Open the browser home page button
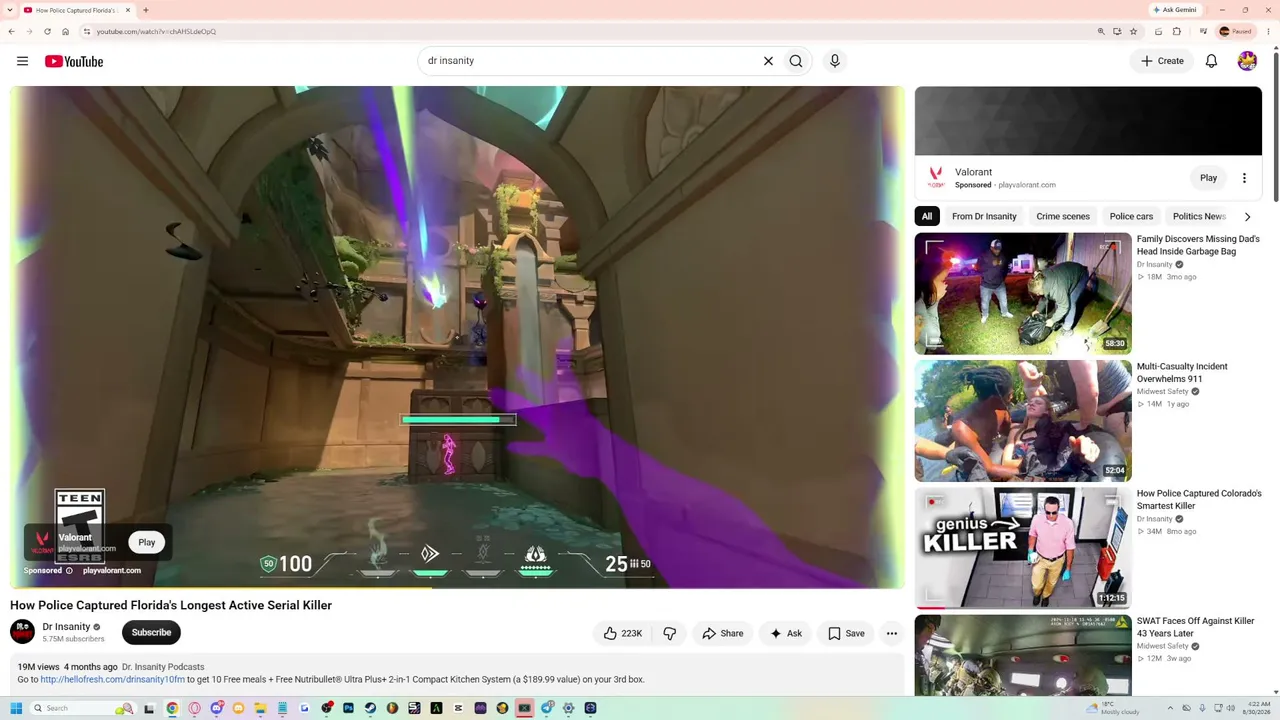 [65, 31]
